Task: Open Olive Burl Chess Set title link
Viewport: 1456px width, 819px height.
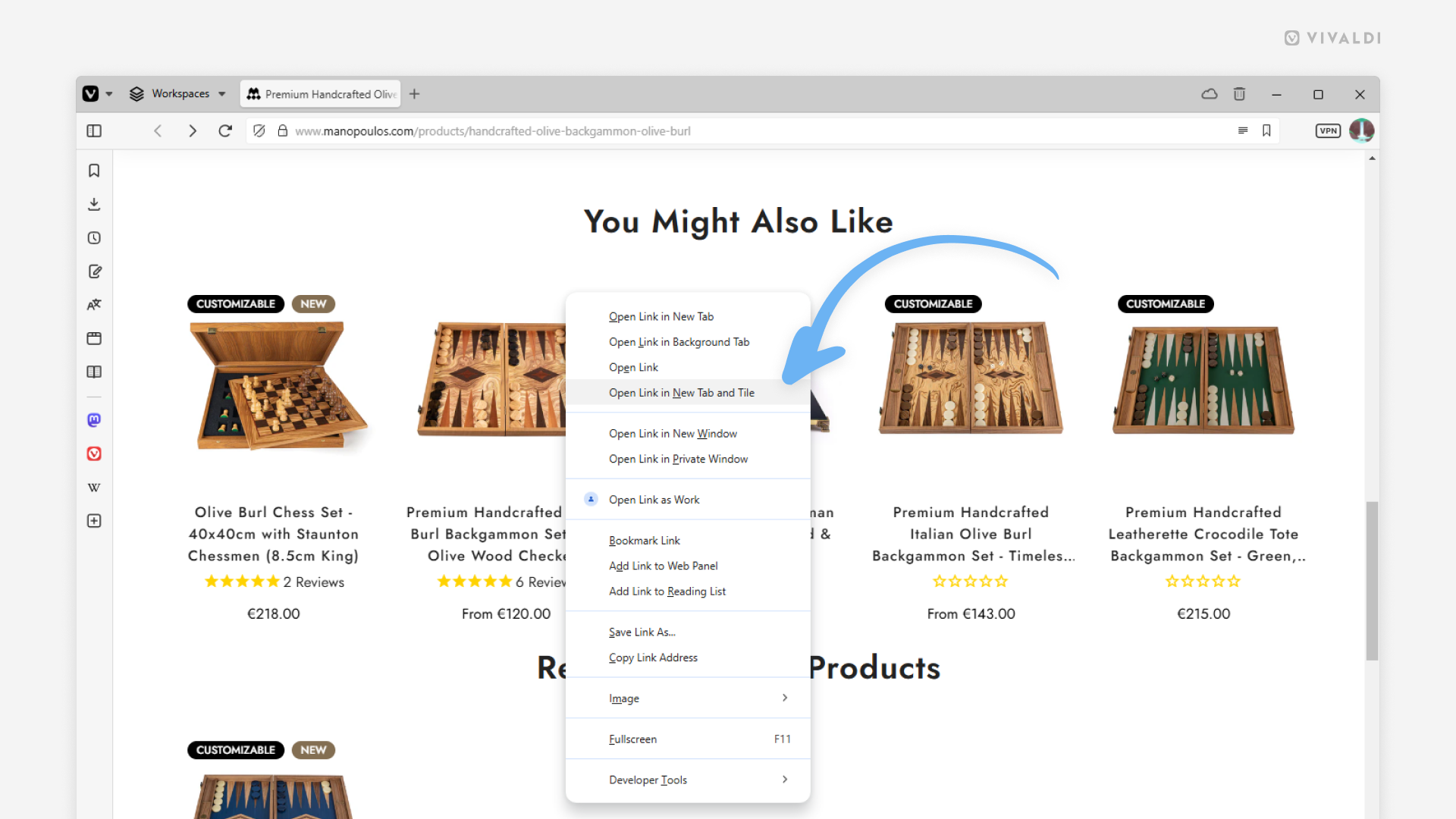Action: tap(273, 534)
